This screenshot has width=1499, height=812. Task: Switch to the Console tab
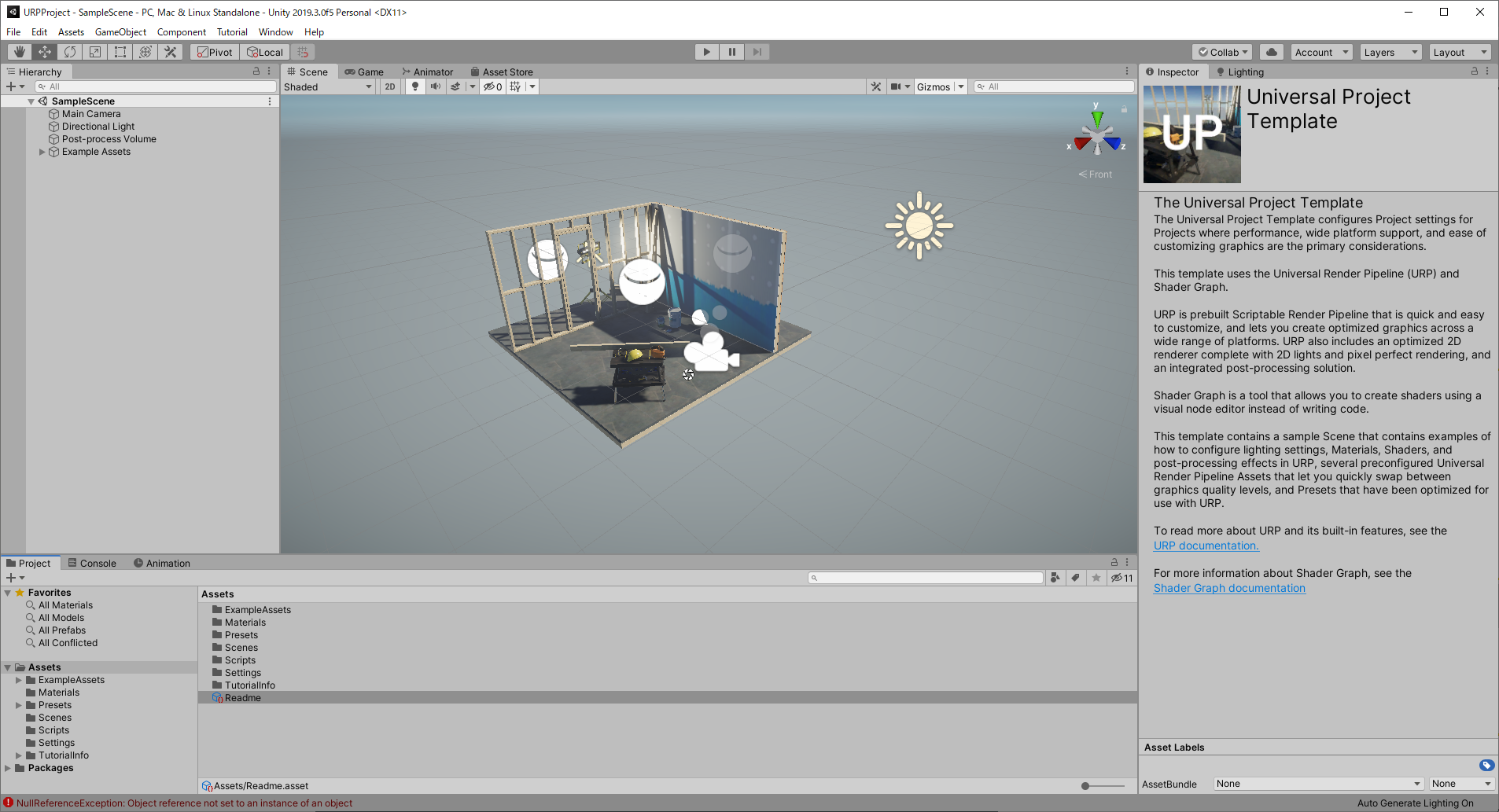click(92, 563)
